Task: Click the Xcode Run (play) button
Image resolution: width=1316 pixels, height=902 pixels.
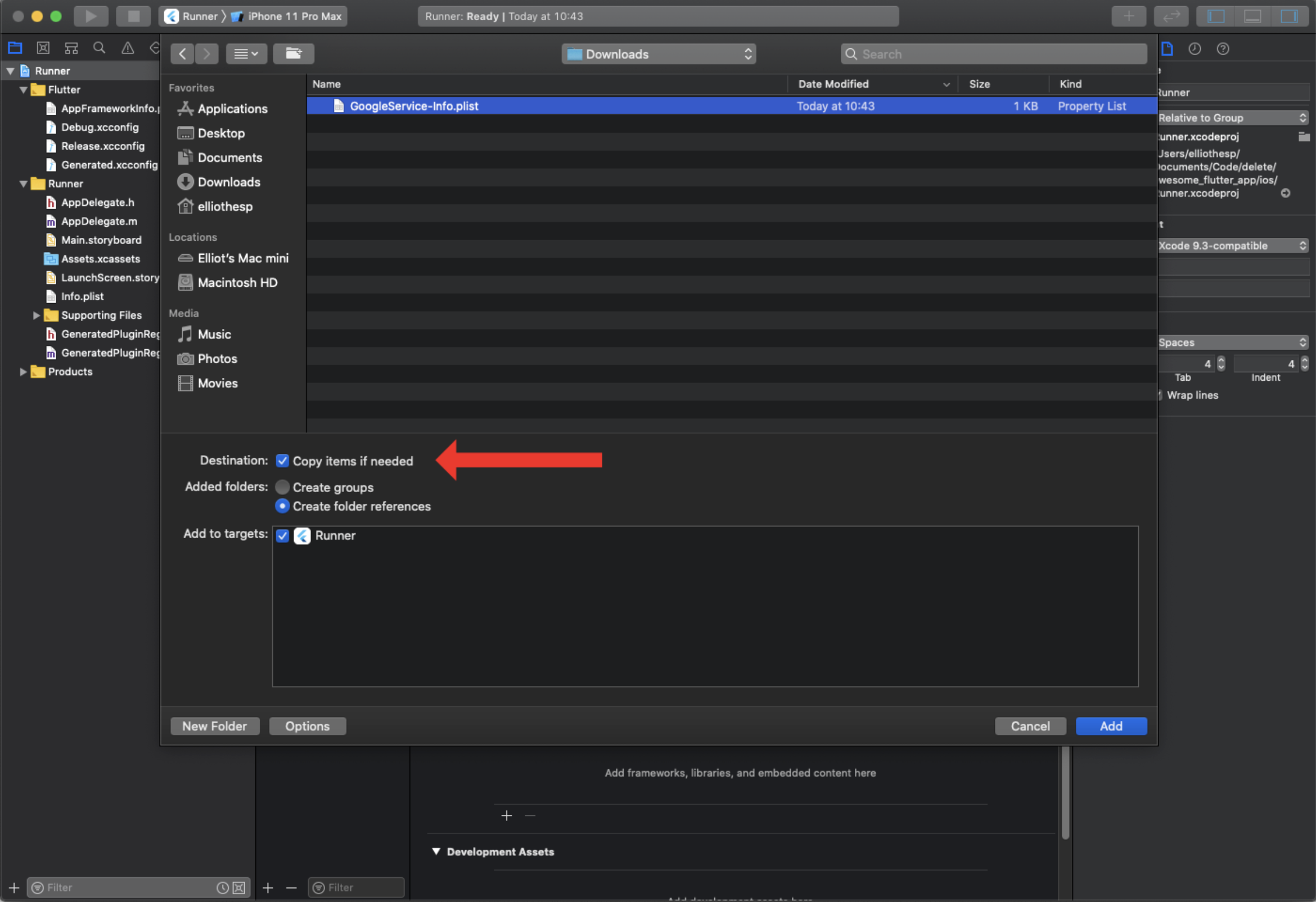Action: (91, 16)
